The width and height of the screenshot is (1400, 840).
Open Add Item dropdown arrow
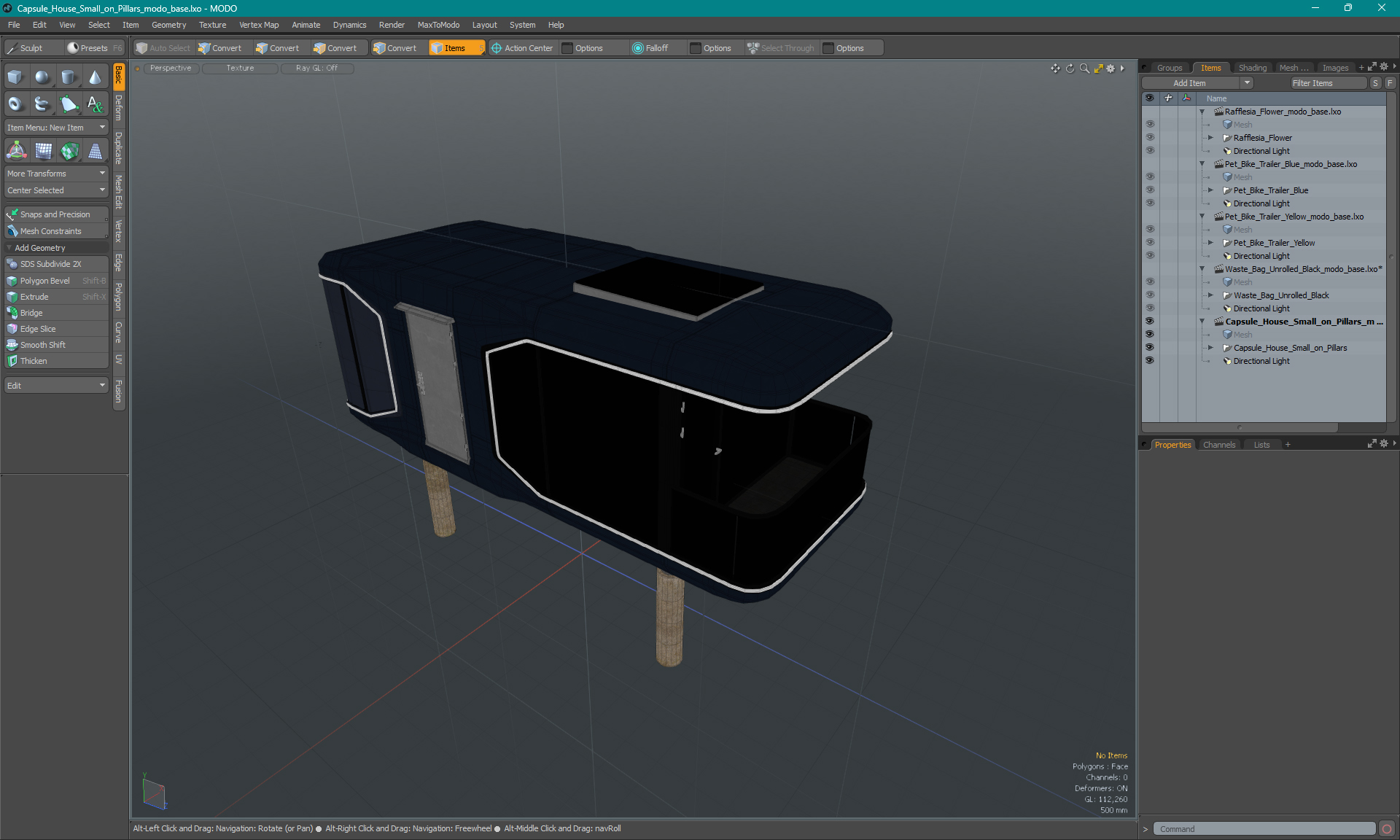(1248, 83)
